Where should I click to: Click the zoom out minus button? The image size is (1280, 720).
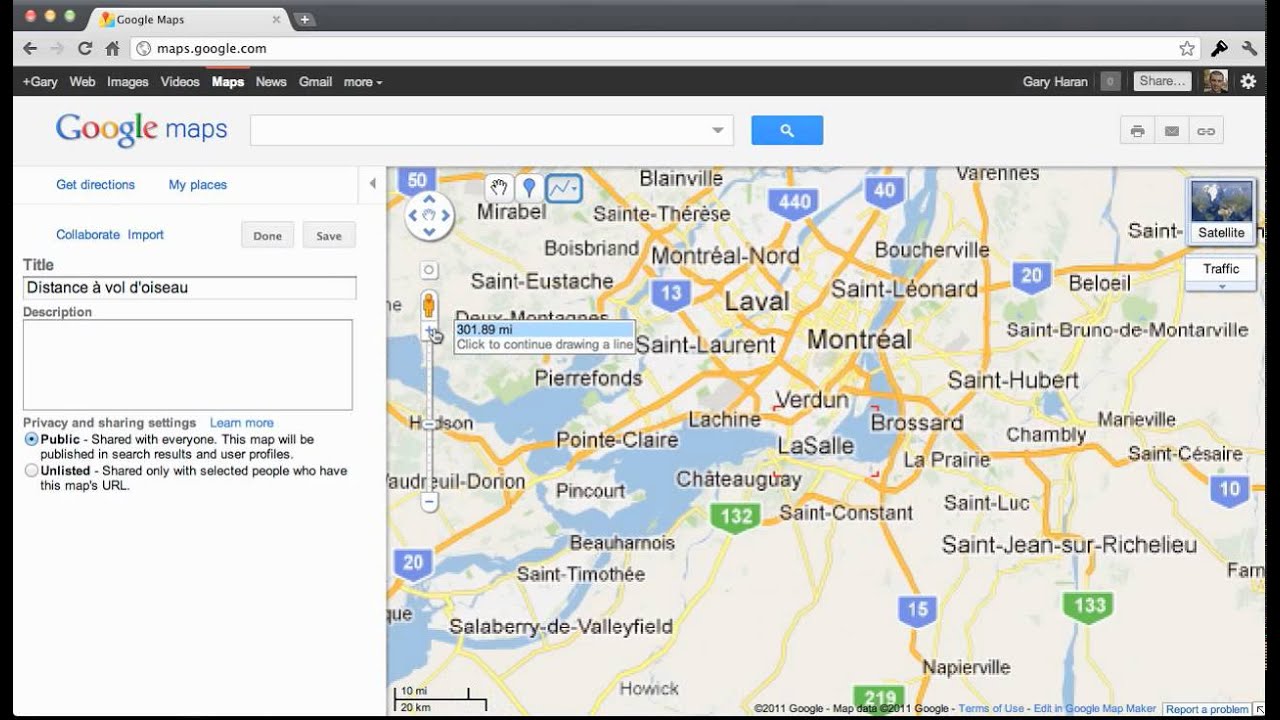(x=429, y=502)
